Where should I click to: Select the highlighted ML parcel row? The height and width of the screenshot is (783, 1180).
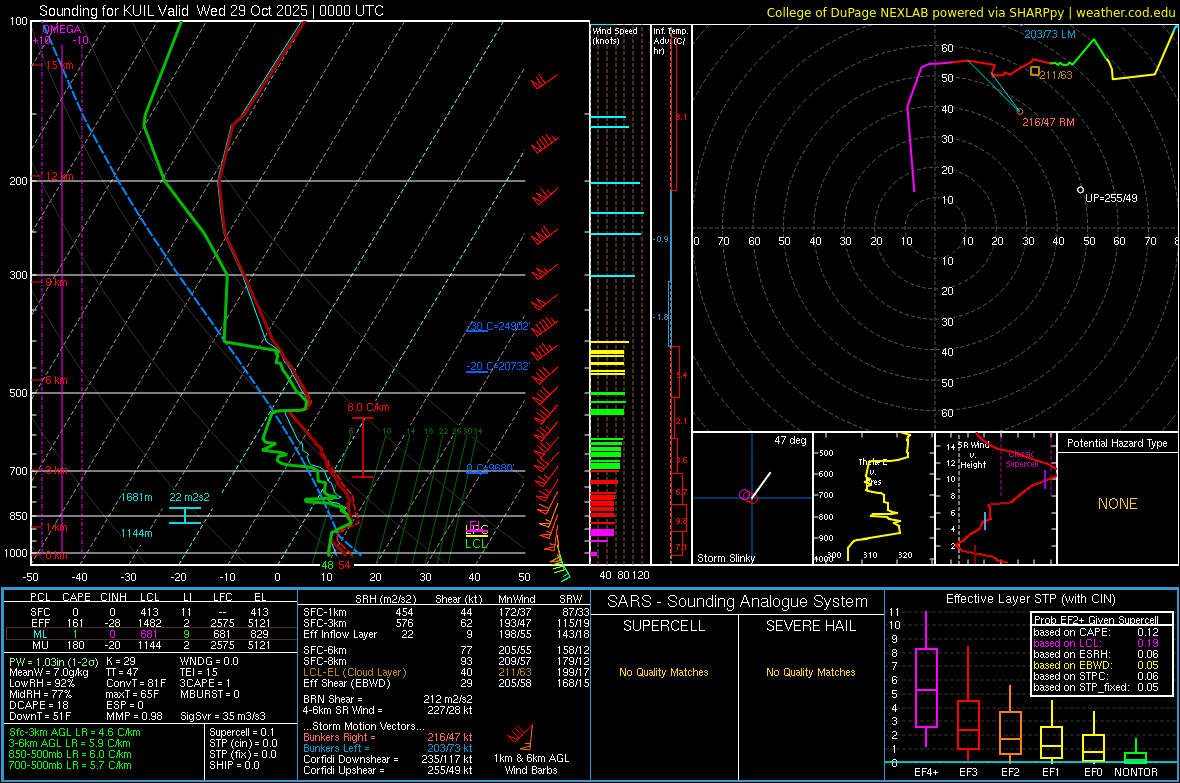pos(151,634)
